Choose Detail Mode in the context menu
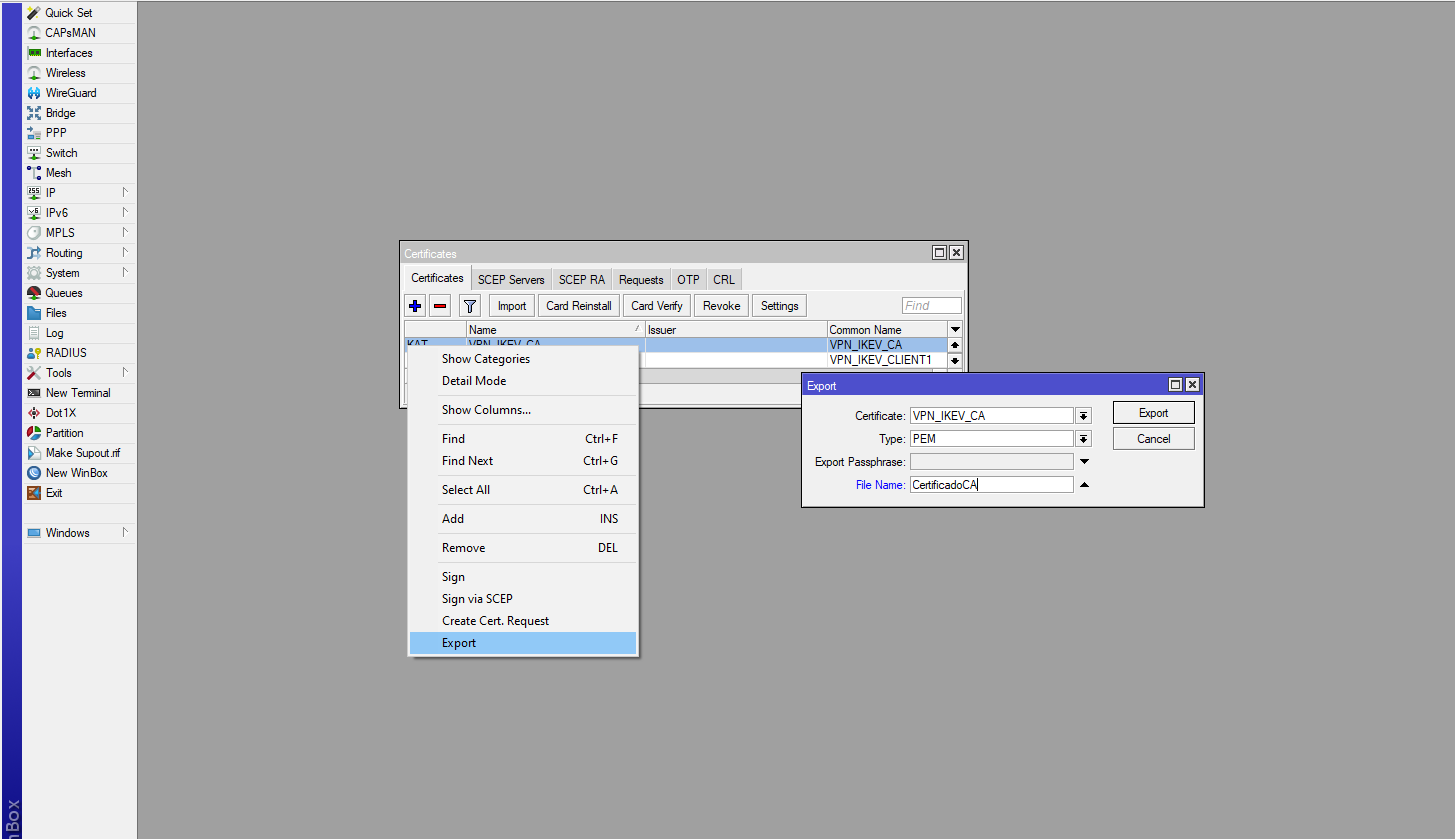Viewport: 1455px width, 839px height. pyautogui.click(x=523, y=381)
